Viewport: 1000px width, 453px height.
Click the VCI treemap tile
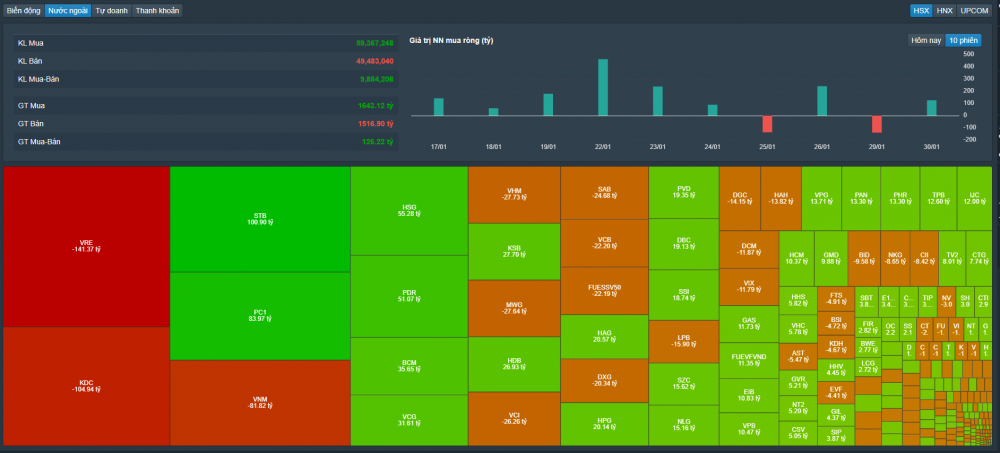(x=514, y=419)
